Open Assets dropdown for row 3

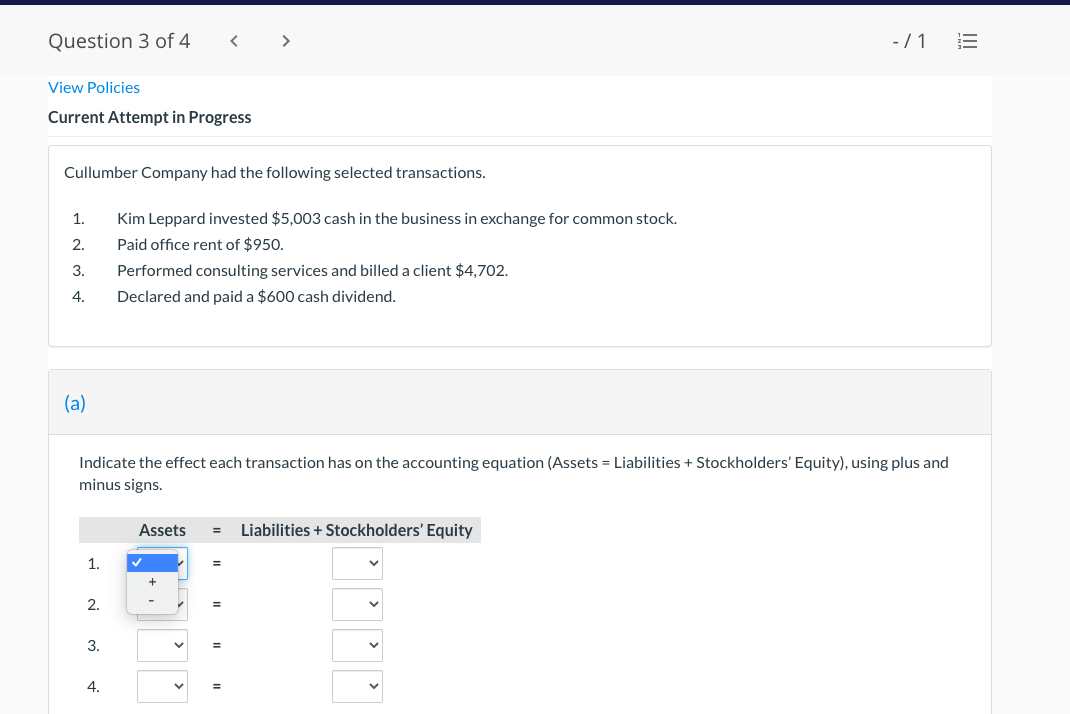click(162, 645)
